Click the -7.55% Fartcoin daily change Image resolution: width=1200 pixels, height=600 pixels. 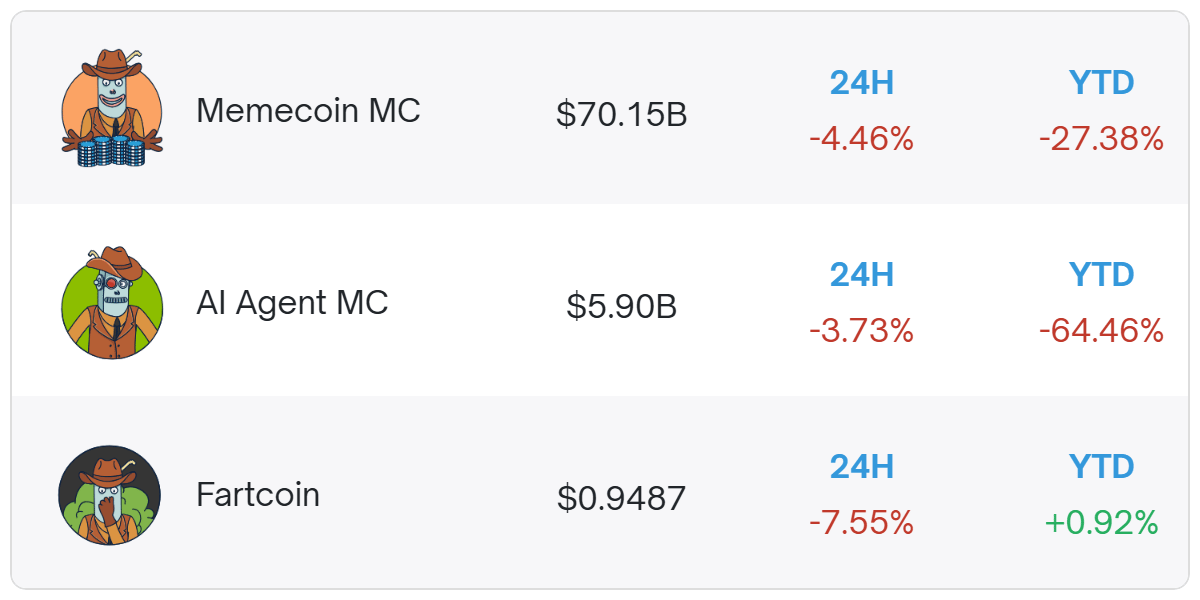point(861,523)
